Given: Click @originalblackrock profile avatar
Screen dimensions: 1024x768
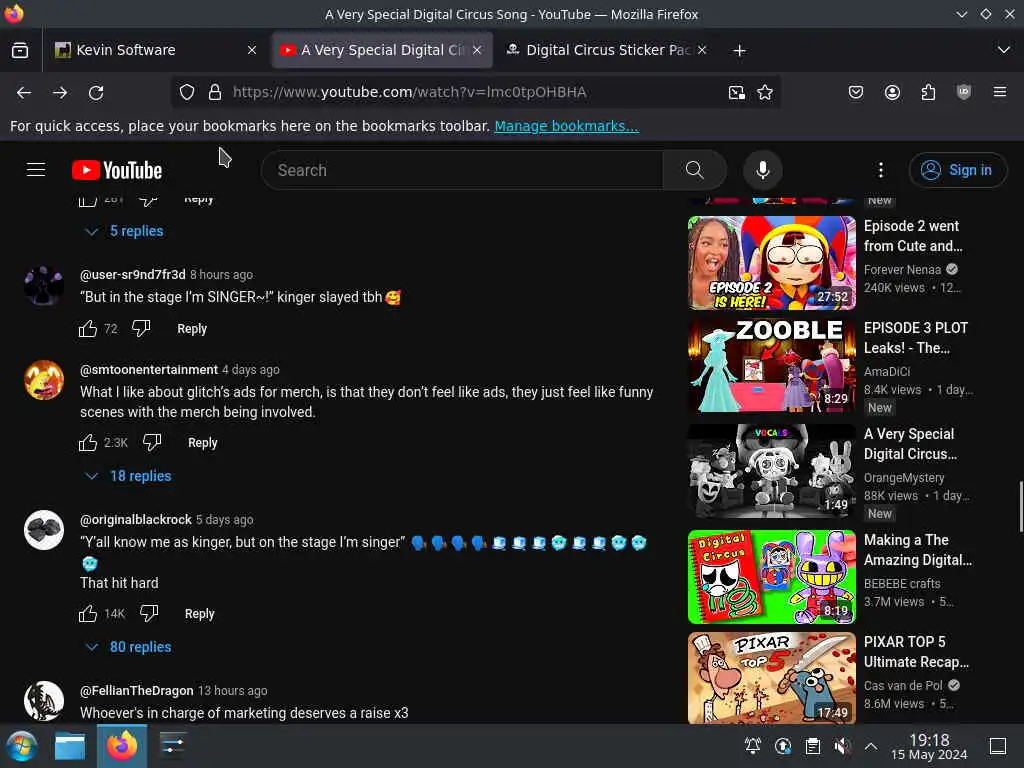Looking at the screenshot, I should point(44,530).
